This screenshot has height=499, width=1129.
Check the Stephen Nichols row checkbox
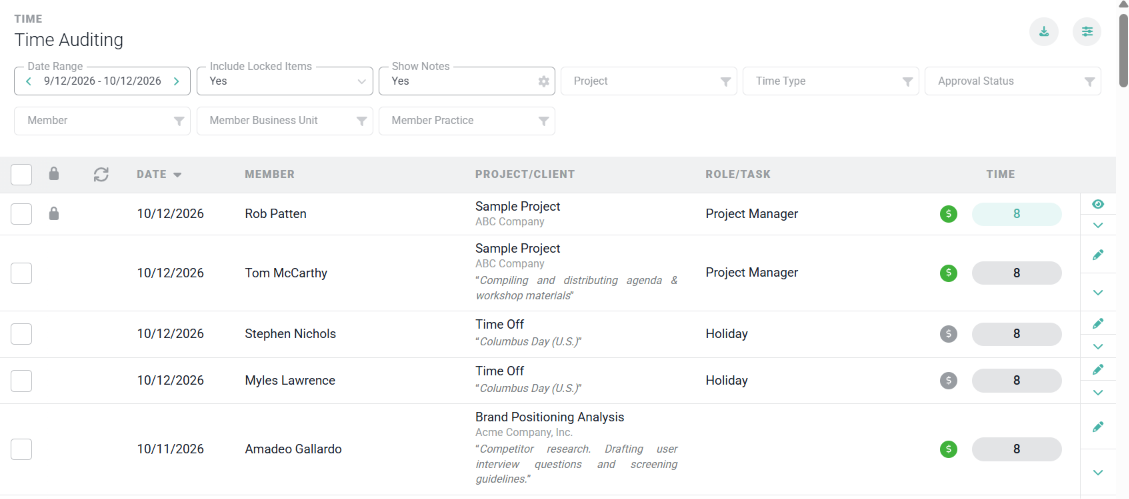(22, 334)
